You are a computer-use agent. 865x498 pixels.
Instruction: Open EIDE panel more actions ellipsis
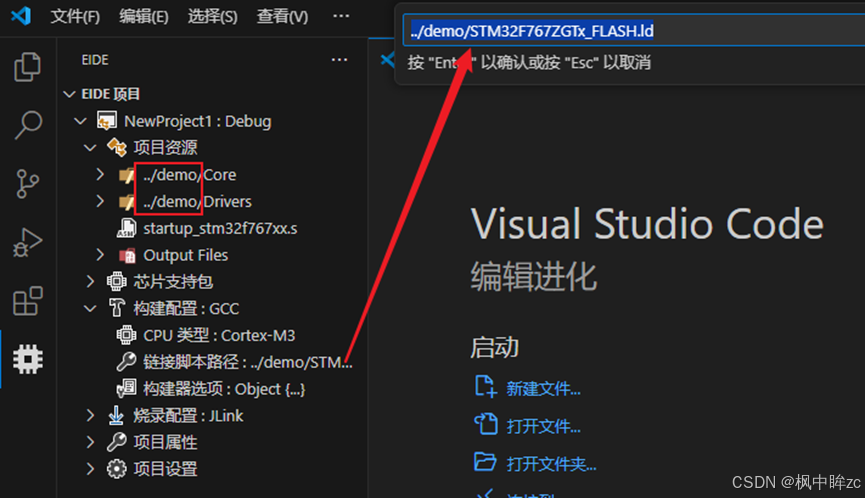click(339, 60)
